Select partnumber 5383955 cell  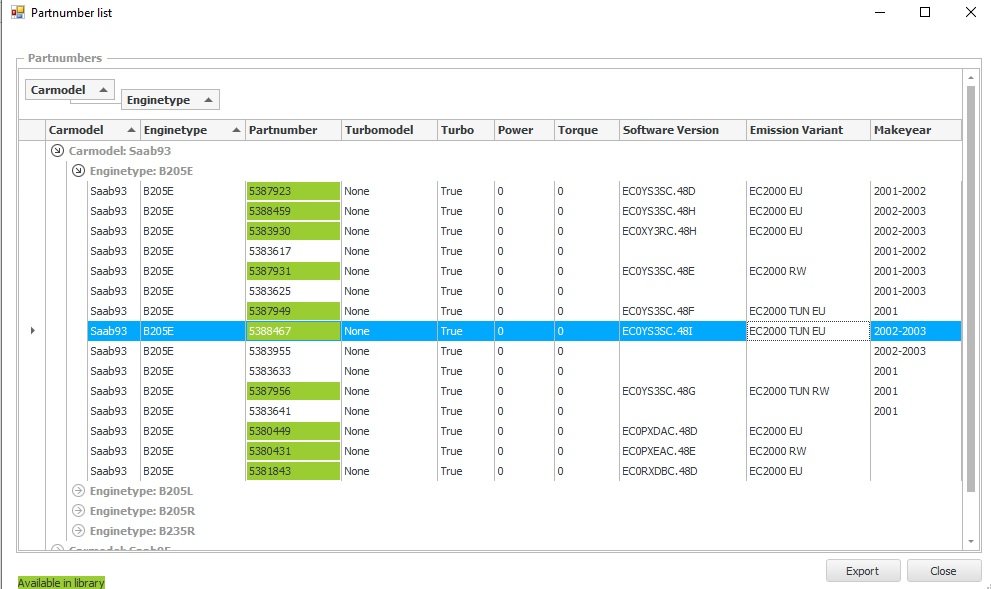(x=293, y=351)
